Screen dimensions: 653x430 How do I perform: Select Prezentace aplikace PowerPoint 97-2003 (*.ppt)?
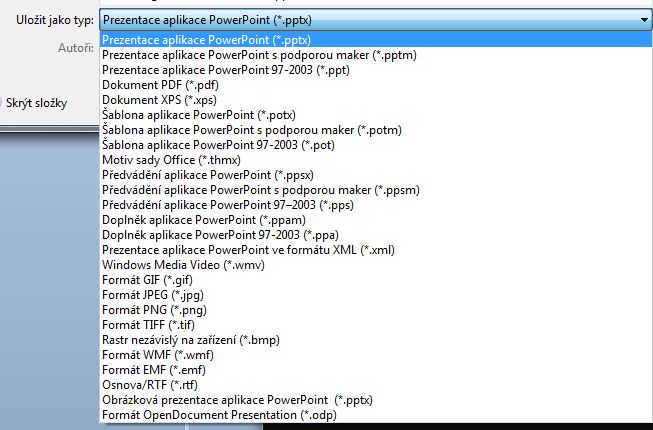click(x=376, y=70)
